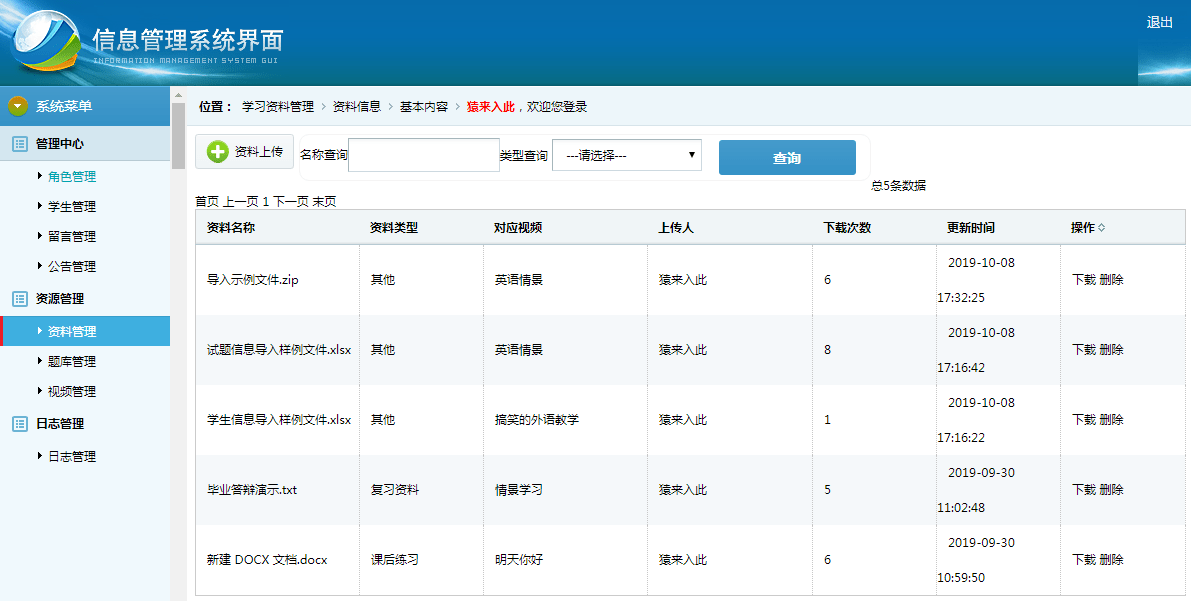Click the globe logo in the header
Viewport: 1191px width, 601px height.
47,42
